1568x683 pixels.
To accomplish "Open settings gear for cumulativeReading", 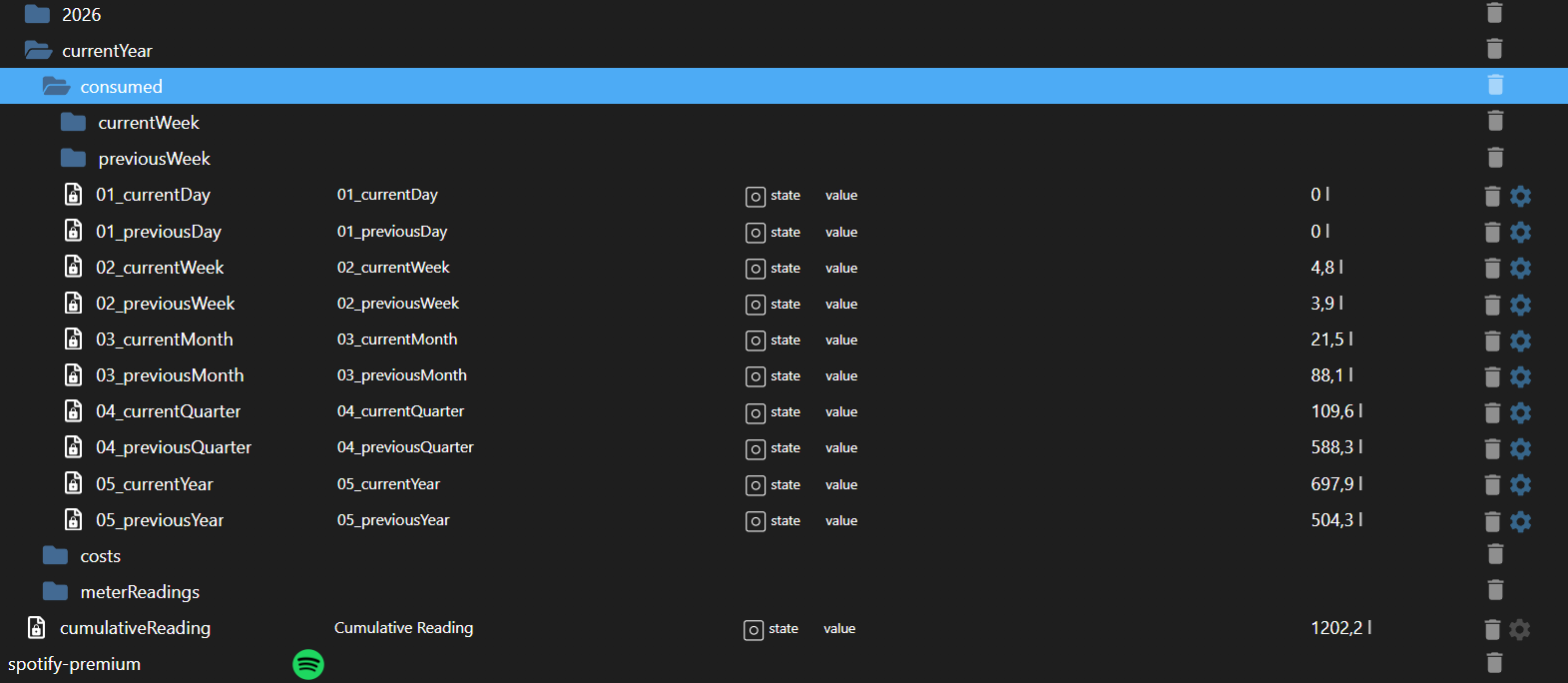I will point(1520,629).
